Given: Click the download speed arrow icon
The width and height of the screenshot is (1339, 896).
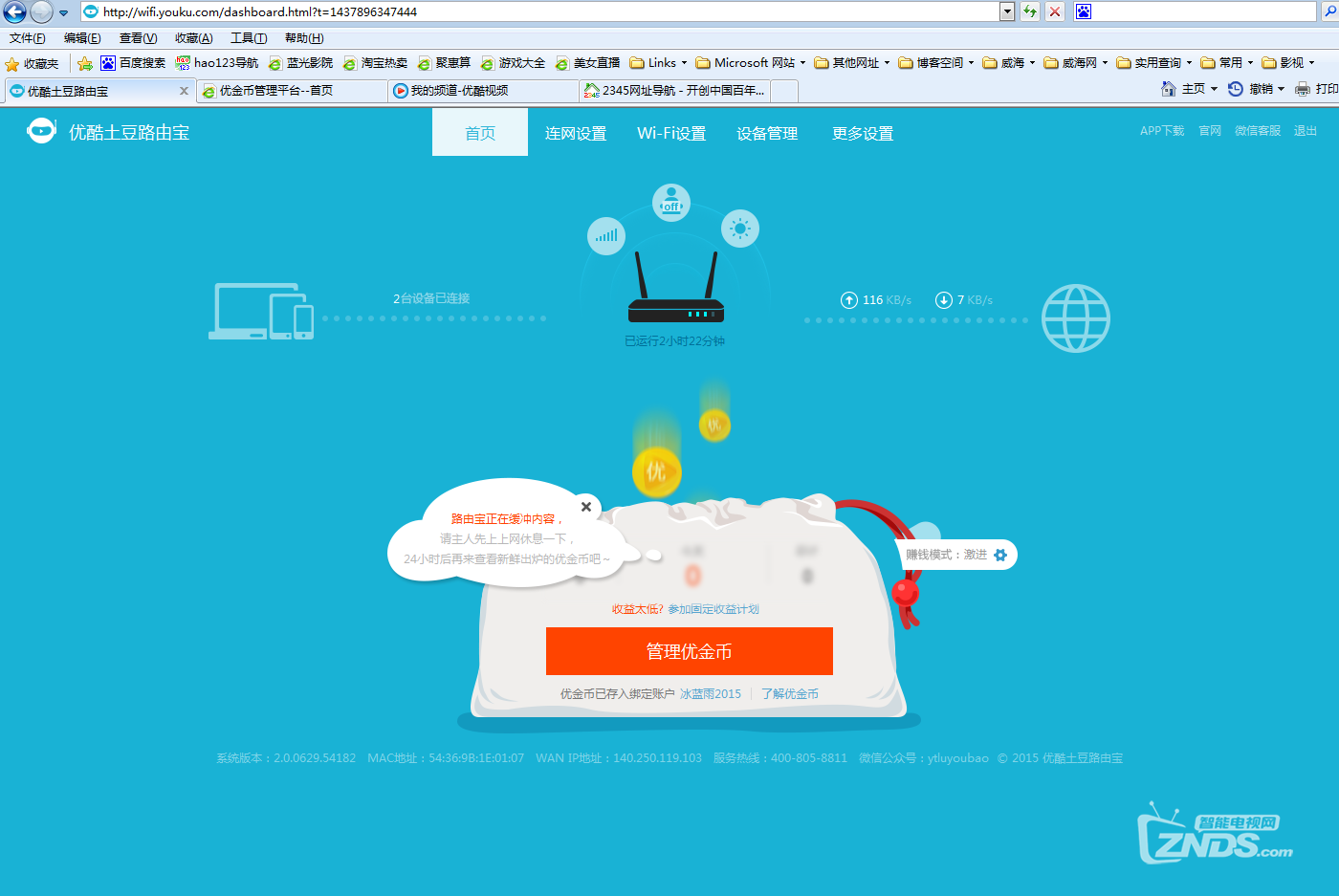Looking at the screenshot, I should pyautogui.click(x=943, y=300).
